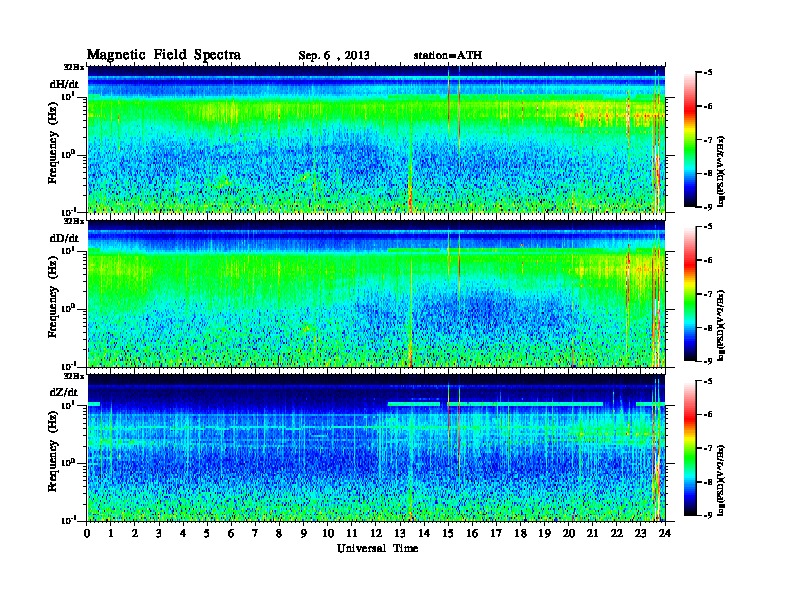
Task: Click the -5 value on the dH/dt color bar
Action: click(708, 73)
